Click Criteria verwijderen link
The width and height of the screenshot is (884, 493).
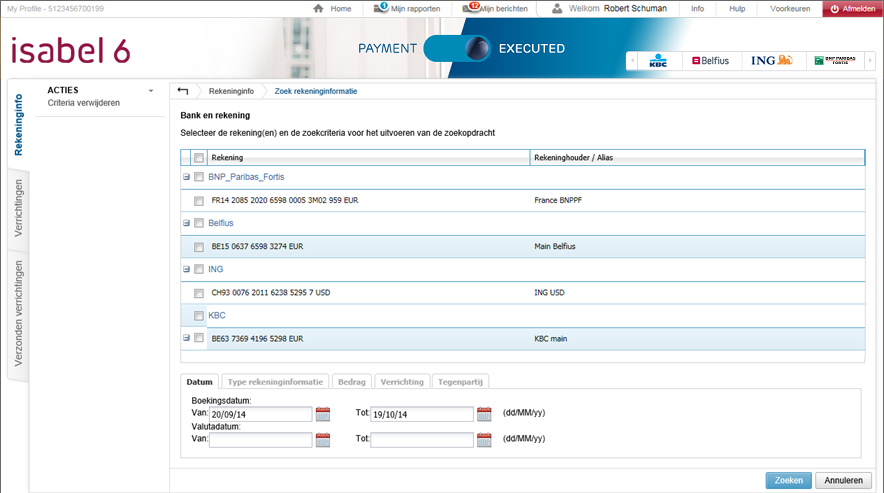tap(84, 103)
